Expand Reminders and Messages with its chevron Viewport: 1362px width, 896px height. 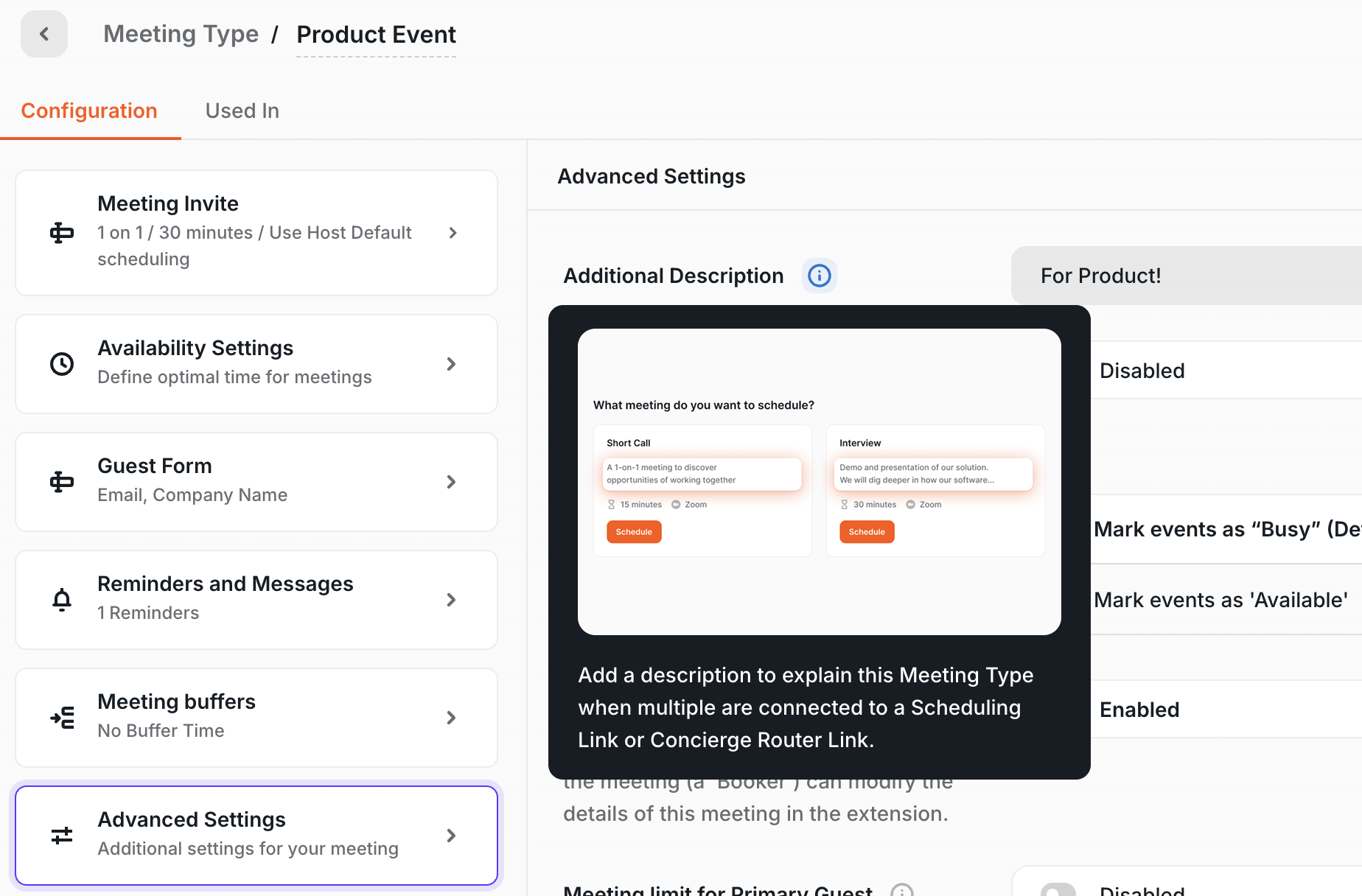pos(451,600)
